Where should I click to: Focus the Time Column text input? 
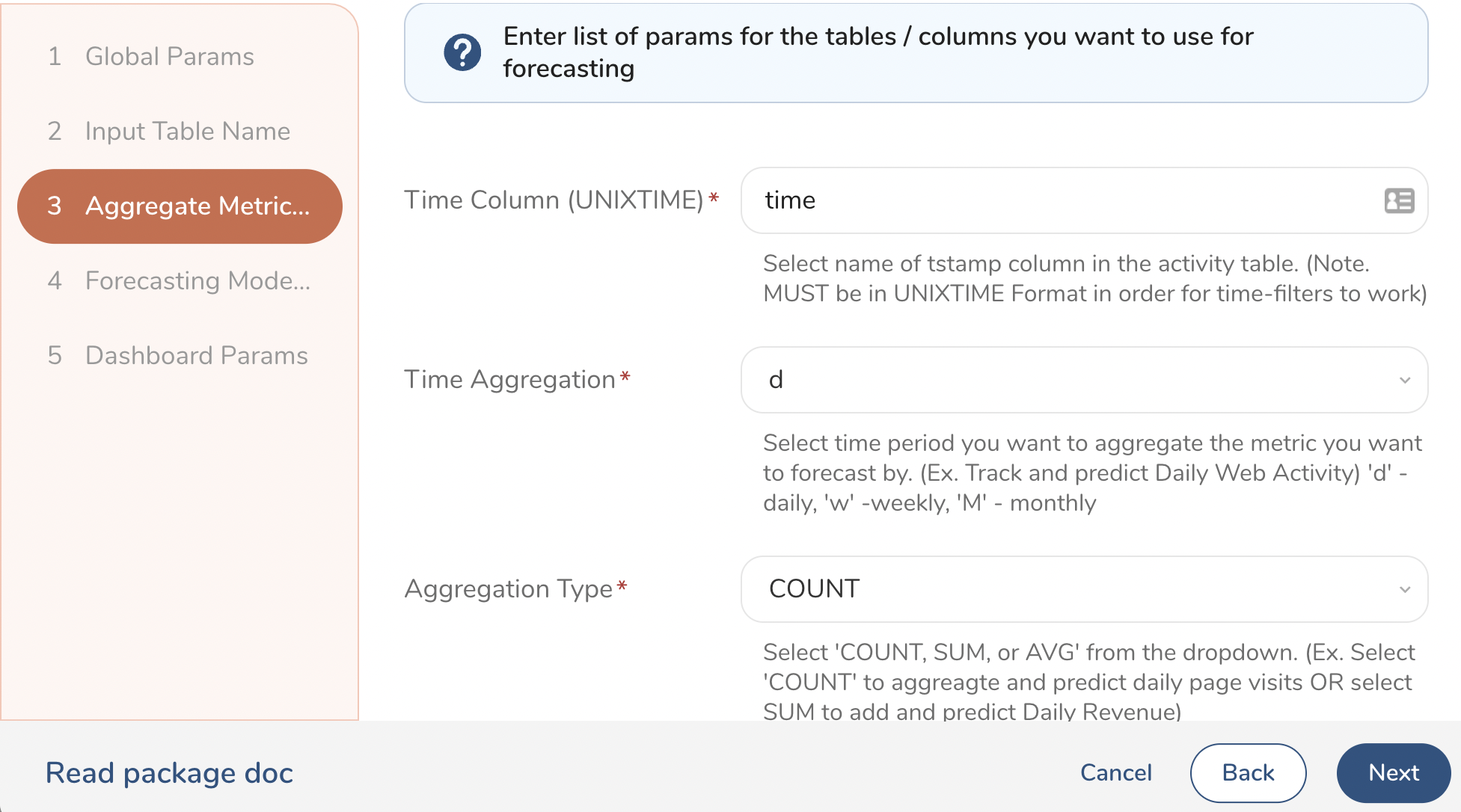pyautogui.click(x=1062, y=200)
